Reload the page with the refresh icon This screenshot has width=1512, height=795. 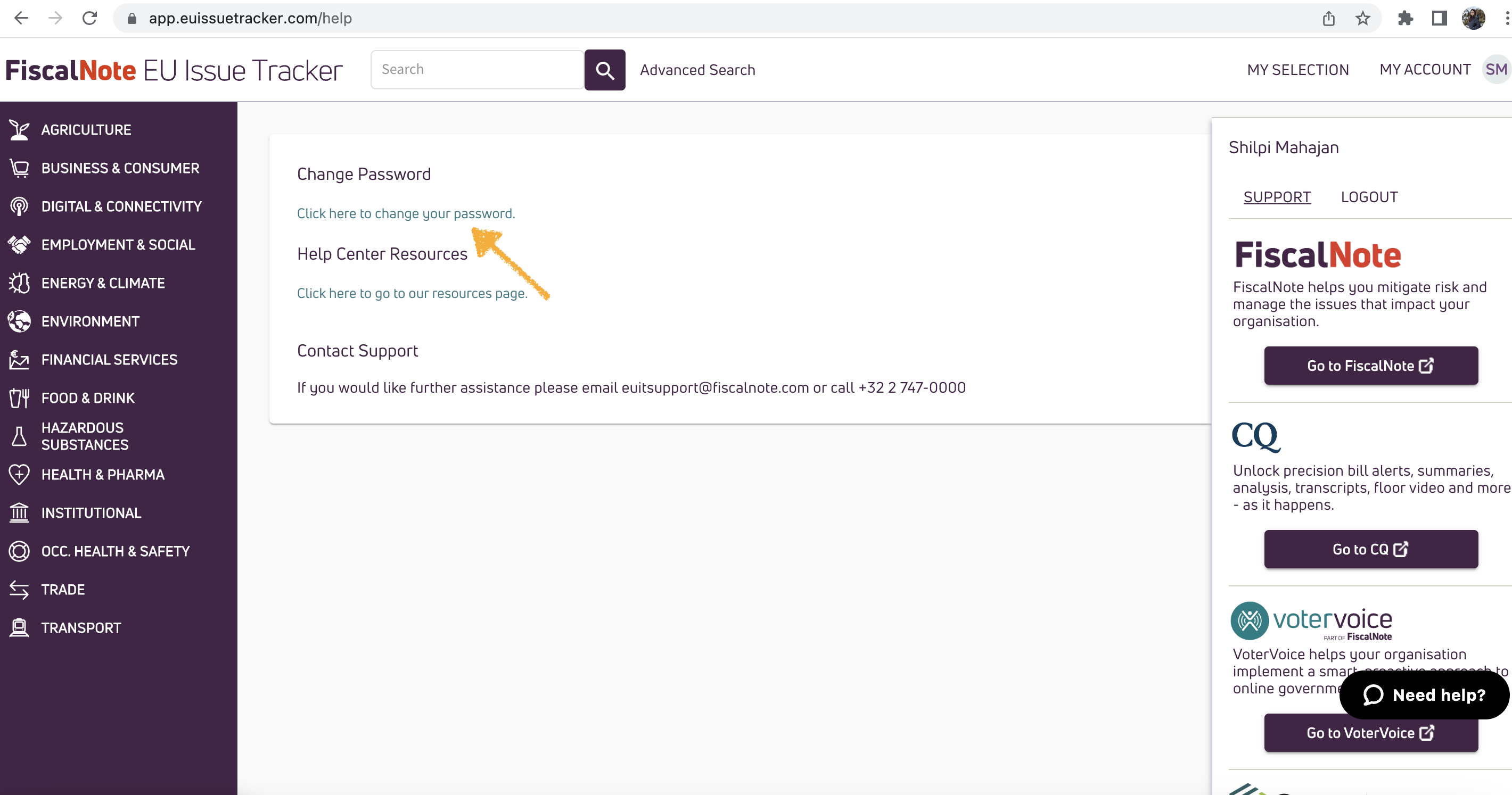click(90, 18)
